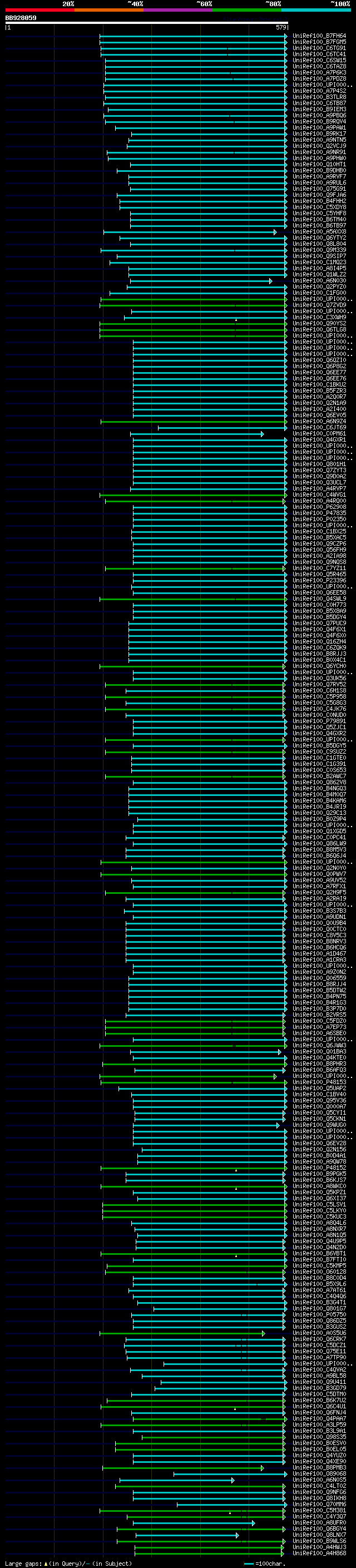Select the UniRef100_A7P6K3 label
The height and width of the screenshot is (1568, 356).
319,72
